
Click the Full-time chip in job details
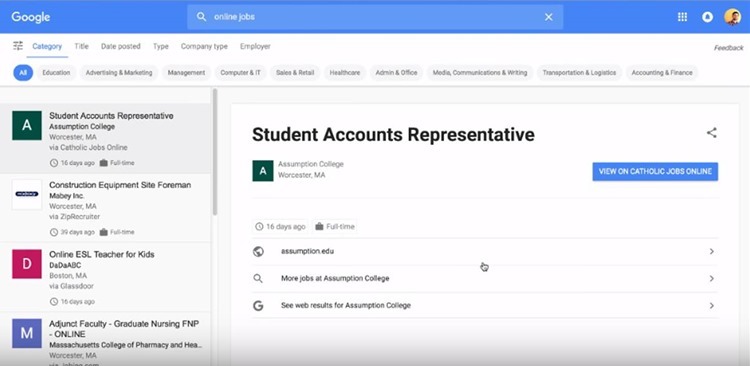[335, 226]
